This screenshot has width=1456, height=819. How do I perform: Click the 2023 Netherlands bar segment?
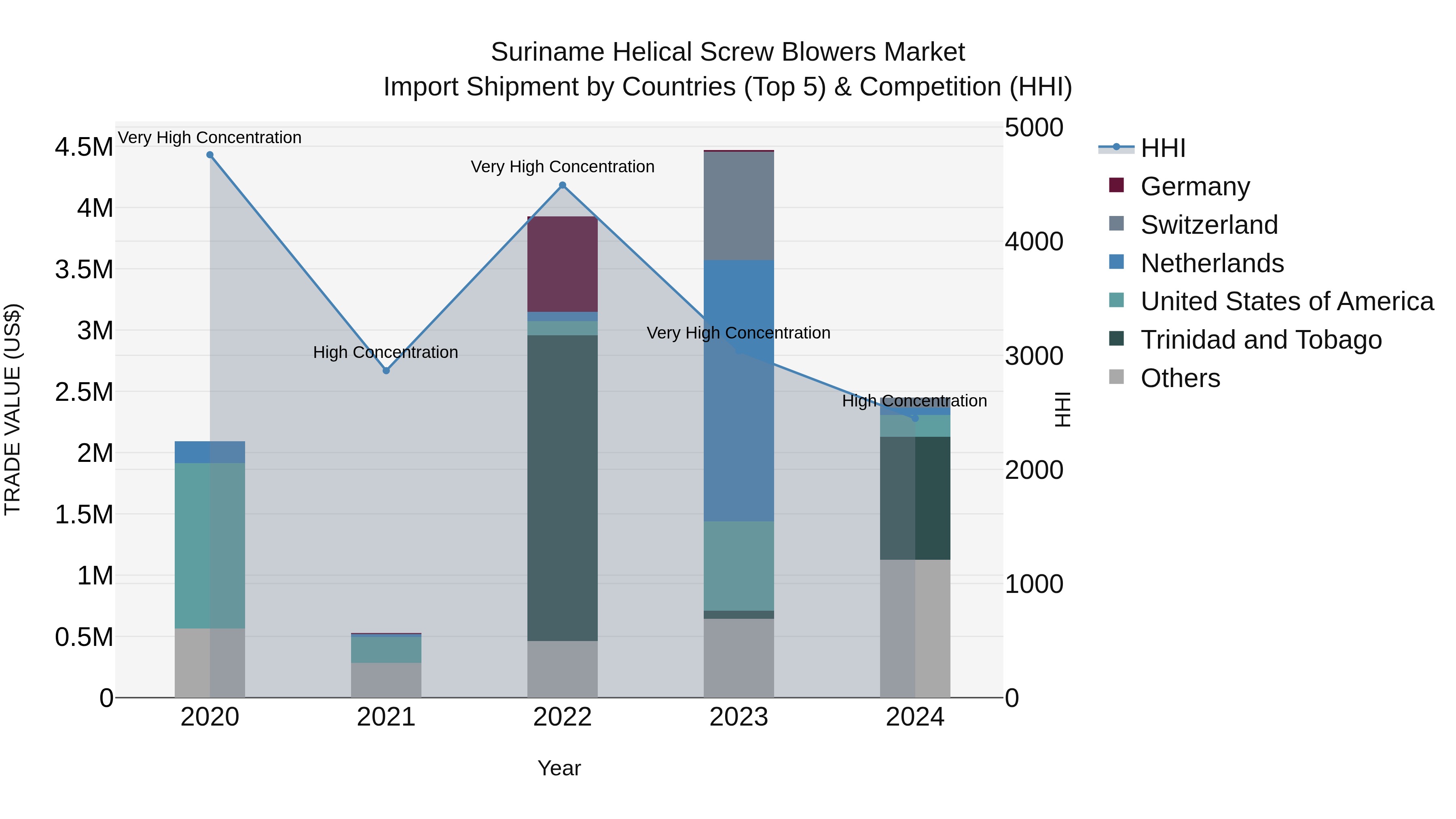pos(739,391)
